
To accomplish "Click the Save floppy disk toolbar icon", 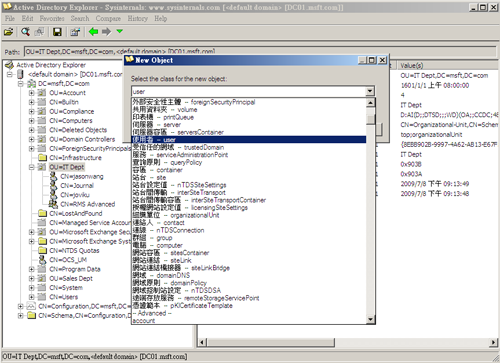I will coord(57,32).
